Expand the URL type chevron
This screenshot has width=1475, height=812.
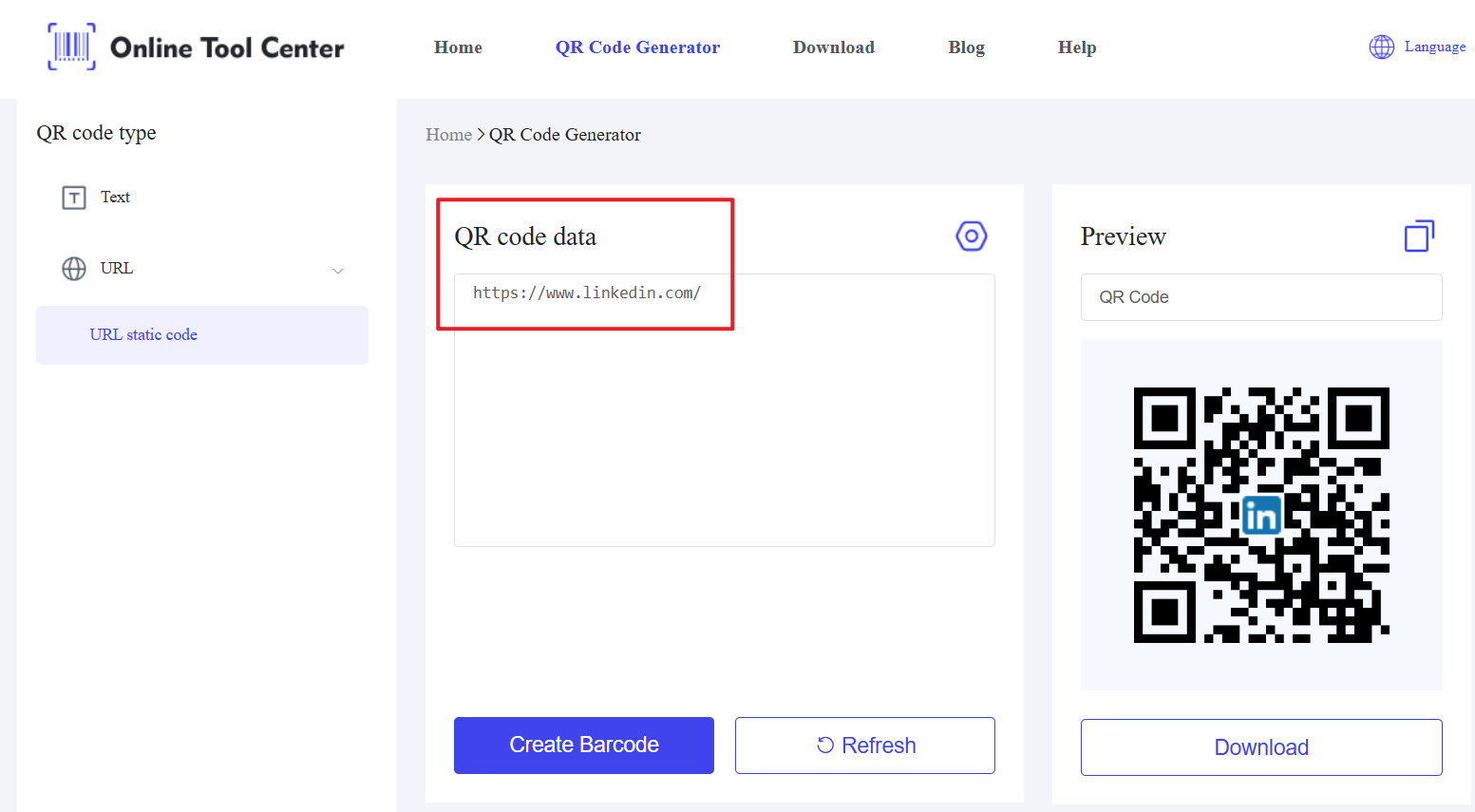tap(338, 271)
